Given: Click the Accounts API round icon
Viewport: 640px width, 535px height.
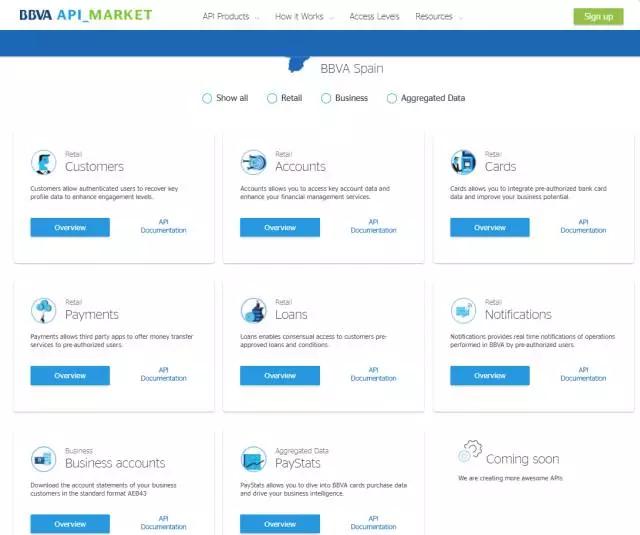Looking at the screenshot, I should point(253,162).
